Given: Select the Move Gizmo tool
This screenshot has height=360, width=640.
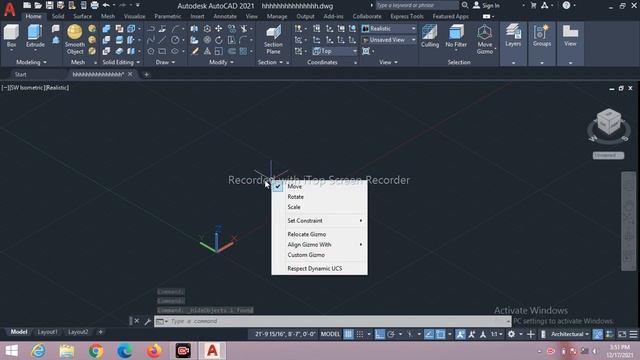Looking at the screenshot, I should point(484,39).
